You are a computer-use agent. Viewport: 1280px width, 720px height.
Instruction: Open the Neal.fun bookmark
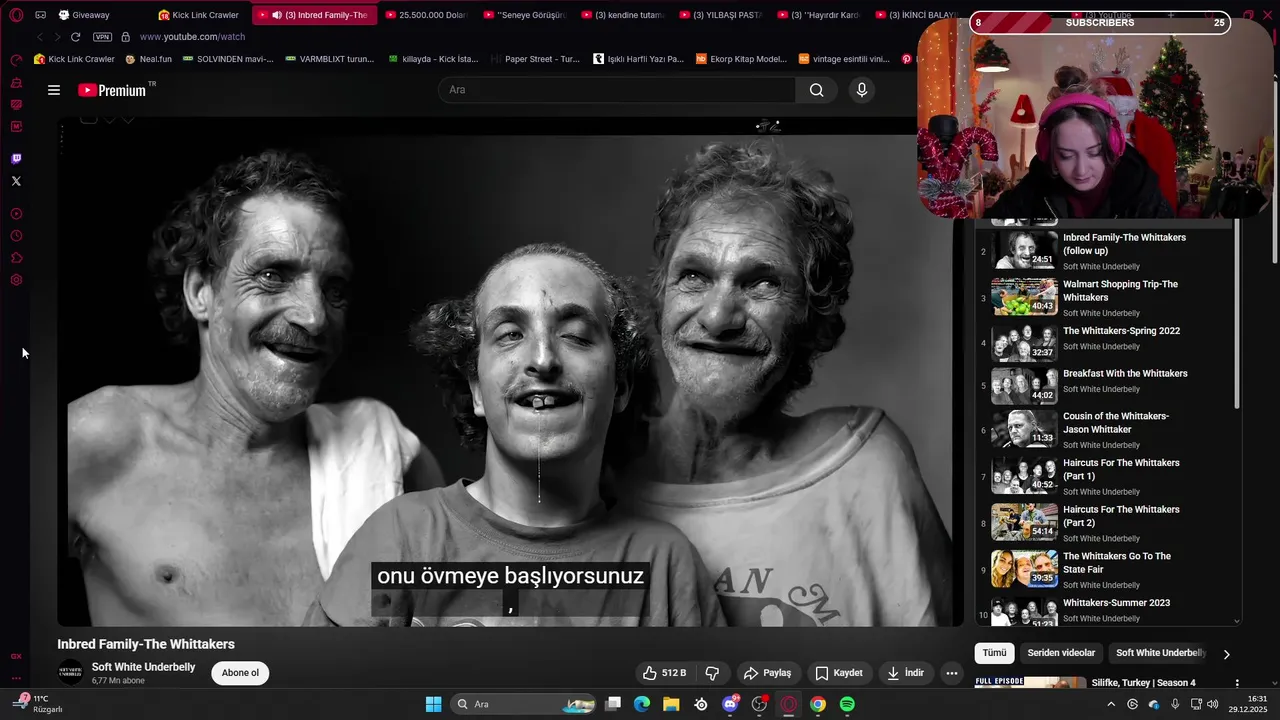pos(148,59)
